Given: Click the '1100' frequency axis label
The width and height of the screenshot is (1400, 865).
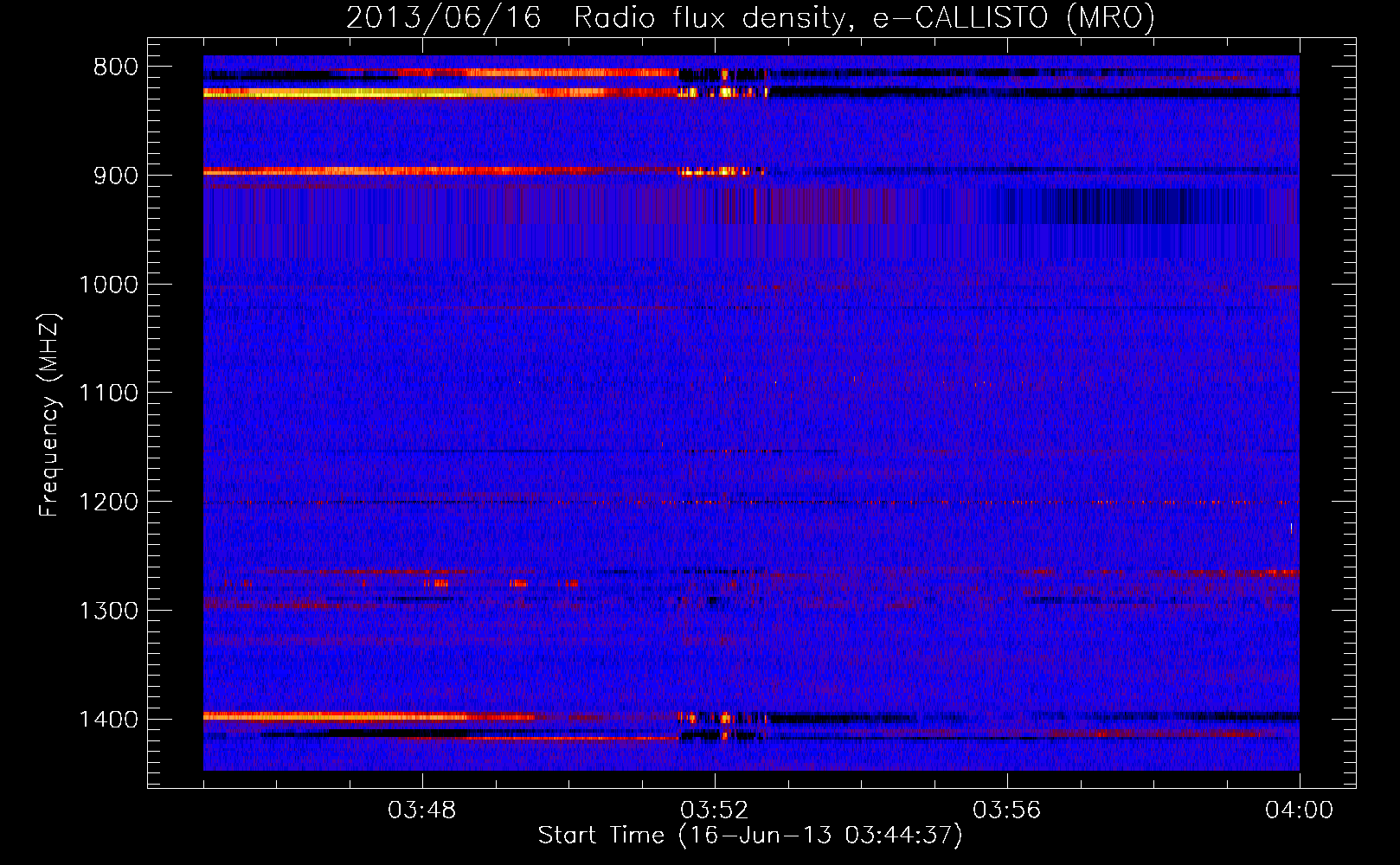Looking at the screenshot, I should click(x=108, y=394).
